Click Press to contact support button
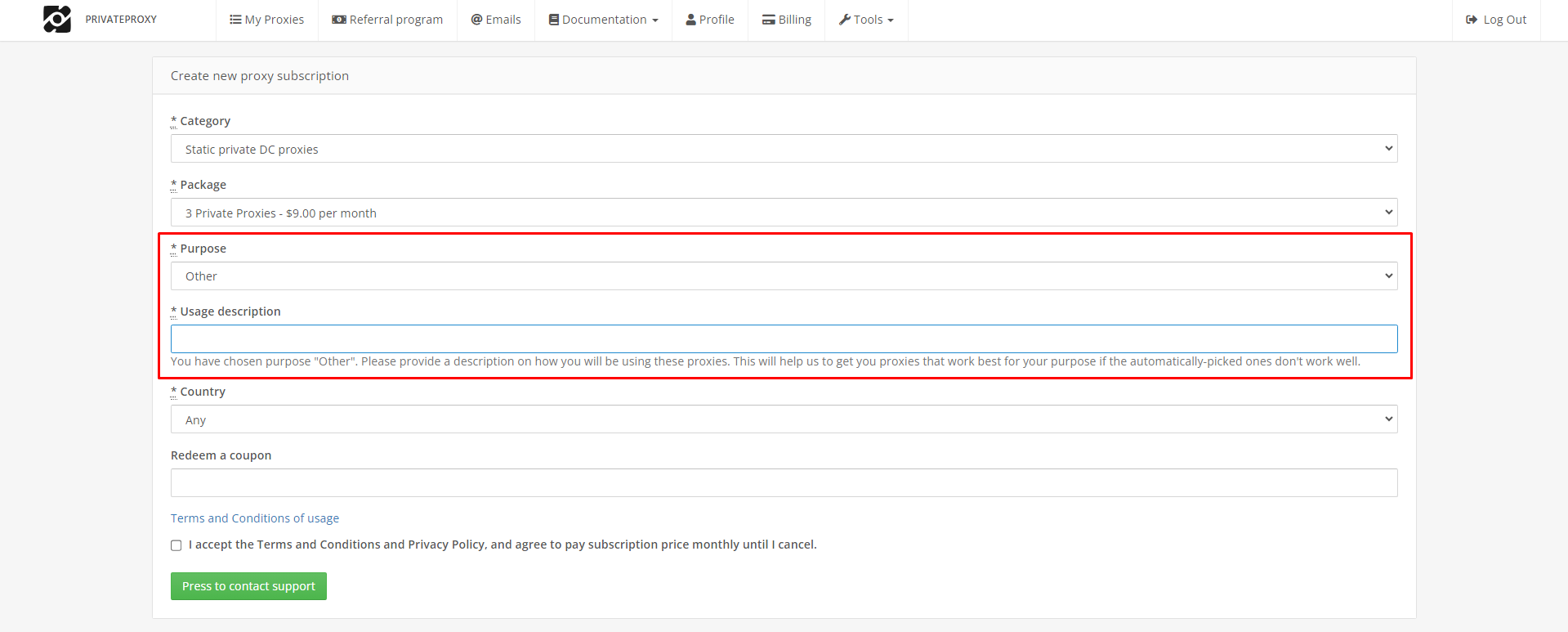Screen dimensions: 1568x632 248,586
